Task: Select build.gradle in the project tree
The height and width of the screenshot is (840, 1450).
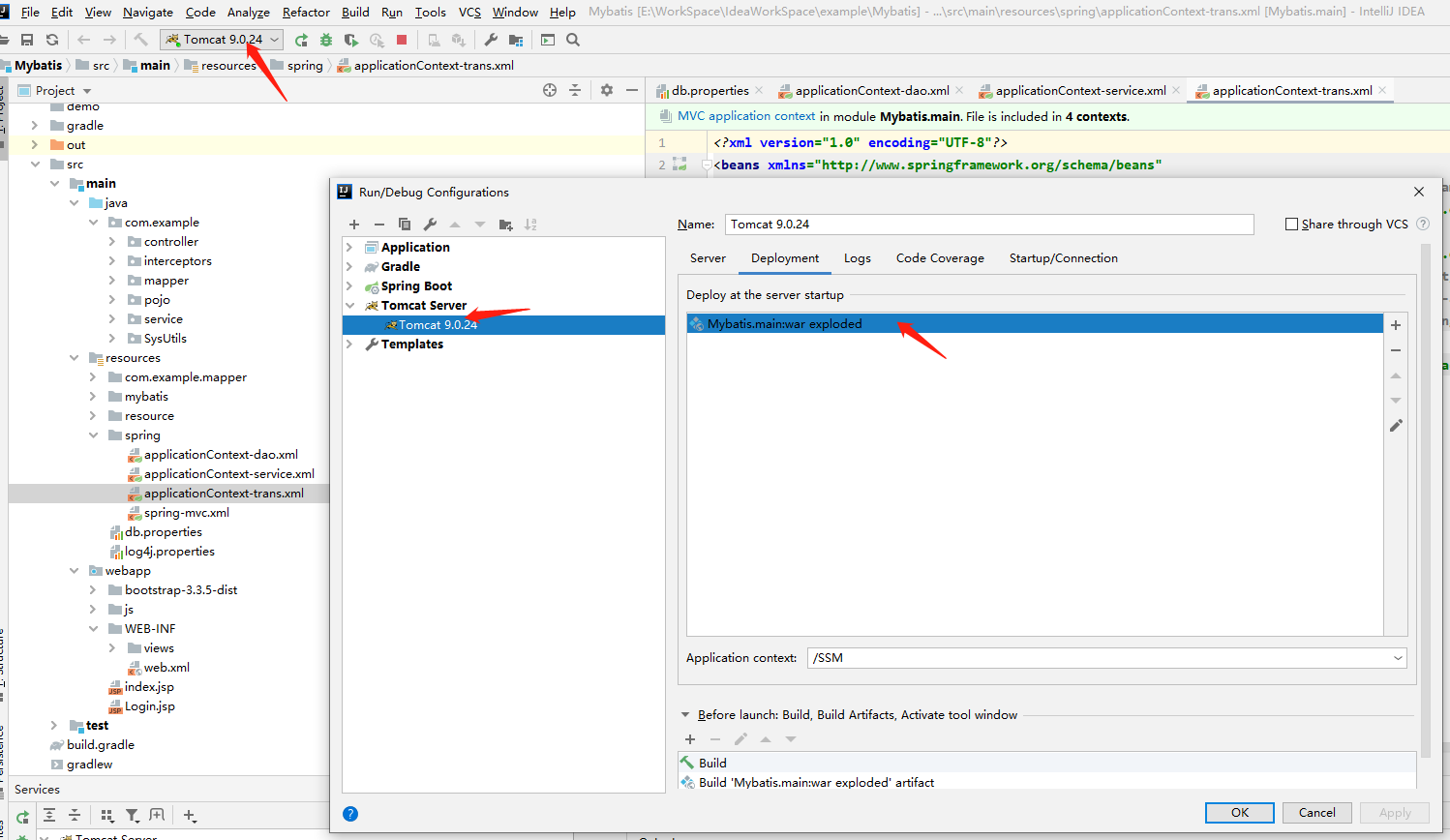Action: (100, 745)
